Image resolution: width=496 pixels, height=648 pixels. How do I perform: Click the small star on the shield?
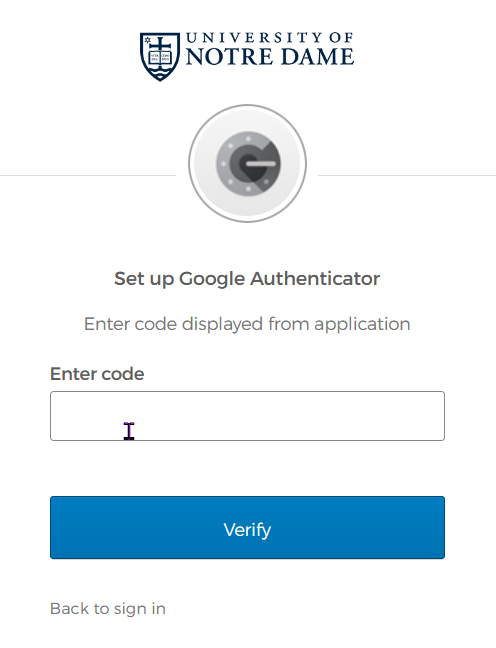coord(147,40)
